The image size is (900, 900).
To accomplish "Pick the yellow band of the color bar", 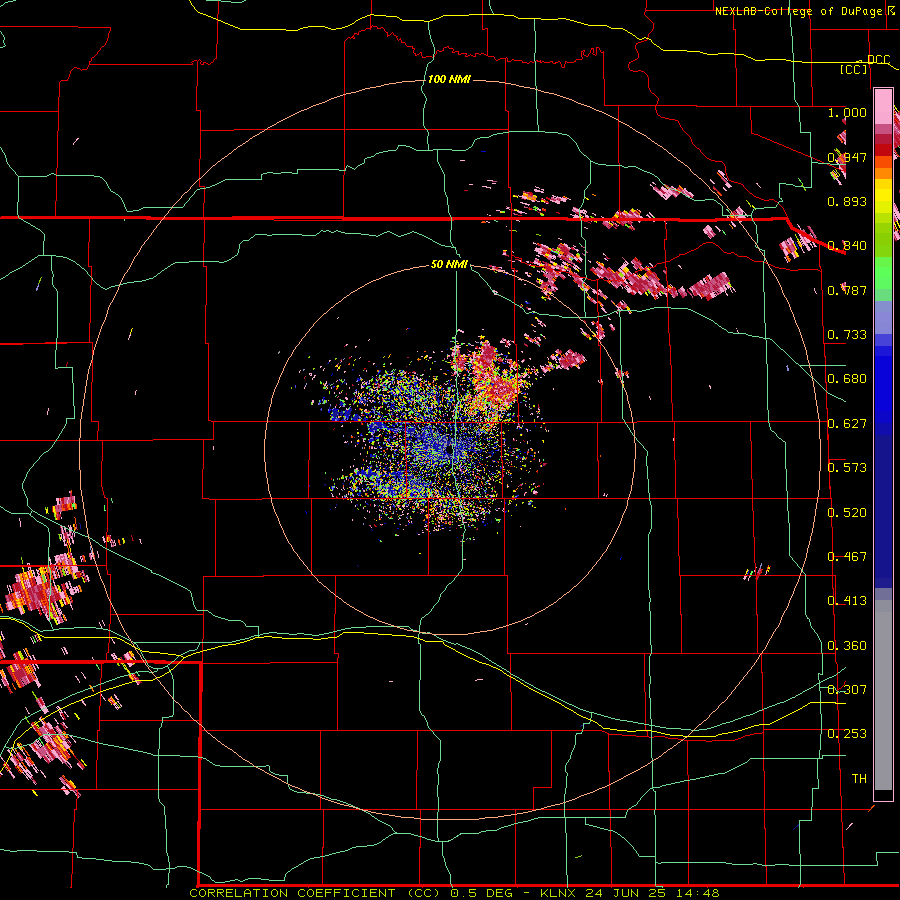I will pos(883,195).
